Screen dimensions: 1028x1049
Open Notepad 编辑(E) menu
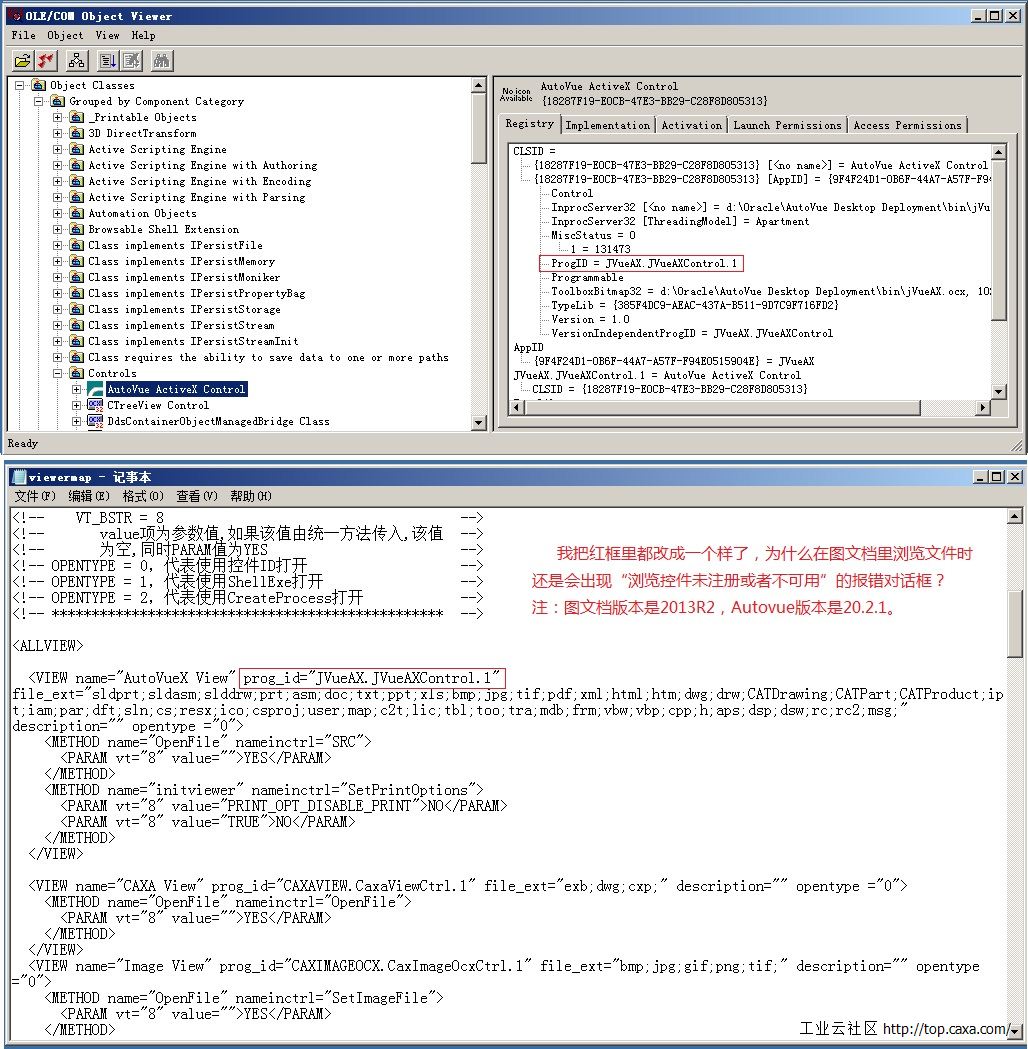(x=89, y=496)
